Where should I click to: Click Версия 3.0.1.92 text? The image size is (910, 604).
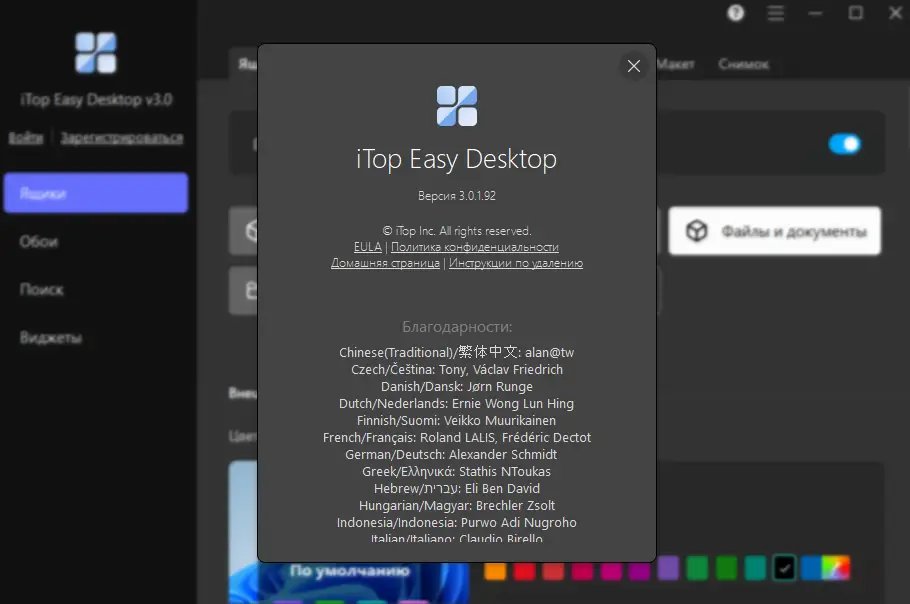(x=457, y=196)
